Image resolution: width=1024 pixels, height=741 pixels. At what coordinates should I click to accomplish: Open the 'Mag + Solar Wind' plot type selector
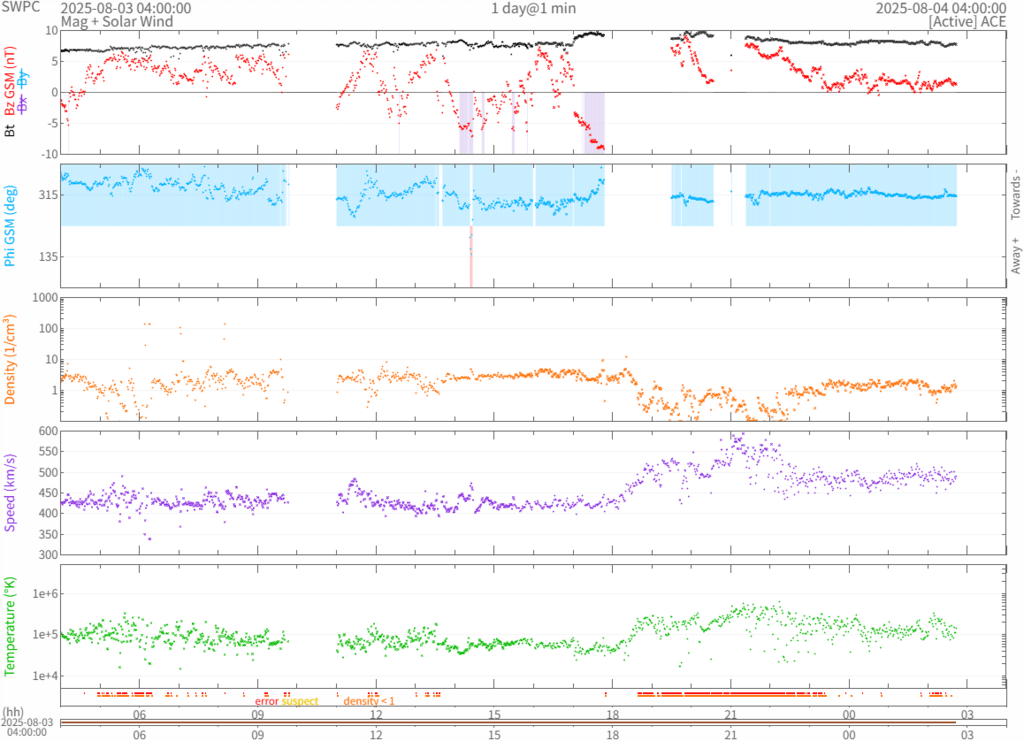click(x=117, y=21)
